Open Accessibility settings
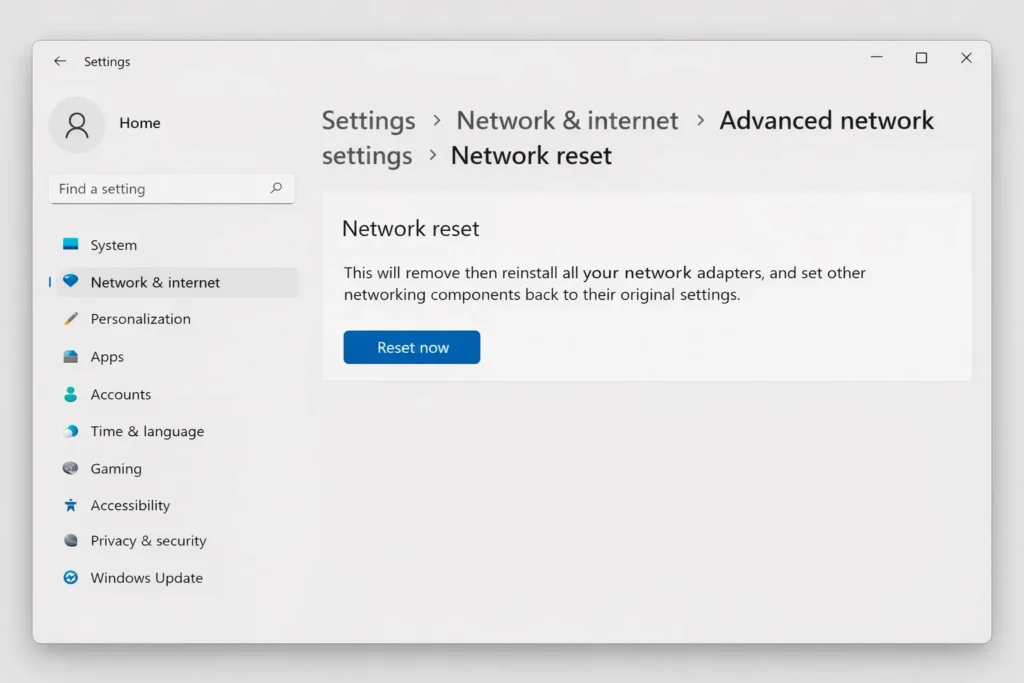1024x683 pixels. [129, 505]
